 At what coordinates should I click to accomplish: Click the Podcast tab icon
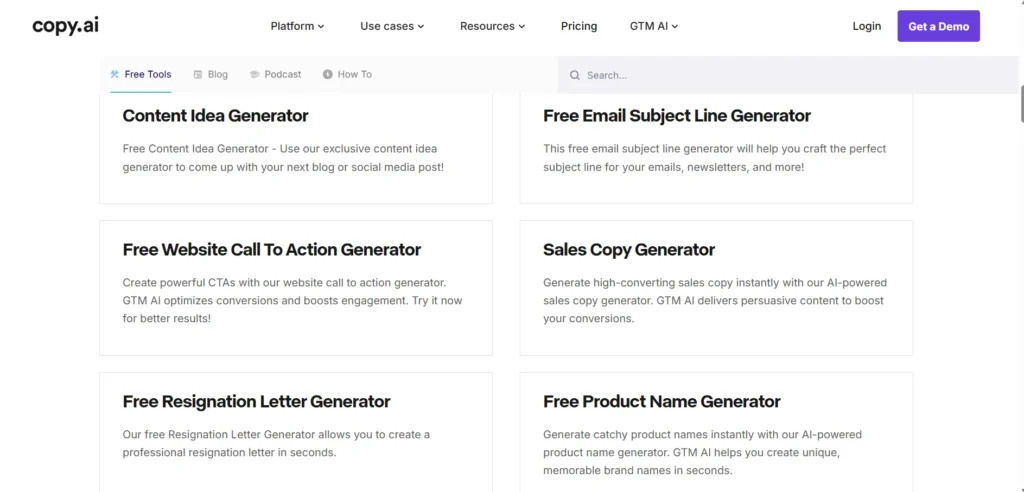(x=255, y=74)
